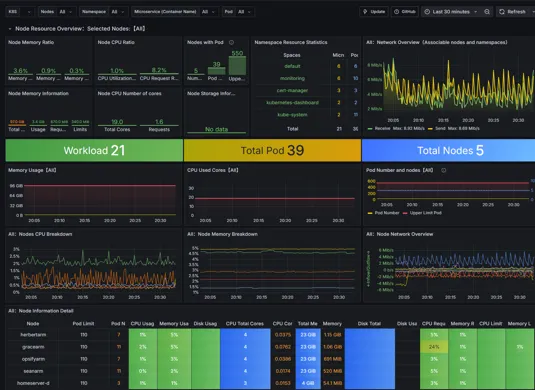Sort namespace table by Spaces column

click(x=292, y=55)
